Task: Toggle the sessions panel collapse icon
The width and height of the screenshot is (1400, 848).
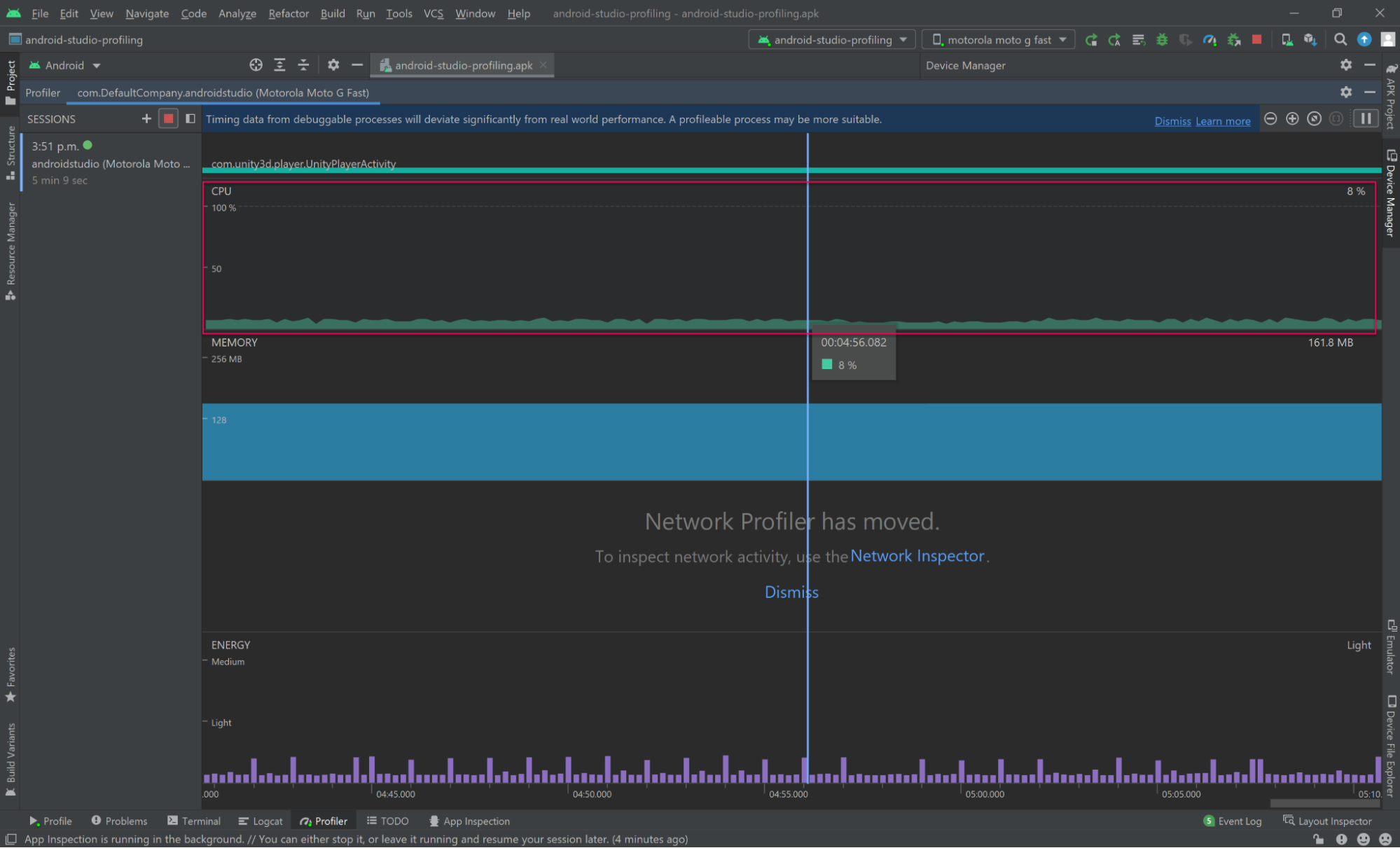Action: (x=190, y=119)
